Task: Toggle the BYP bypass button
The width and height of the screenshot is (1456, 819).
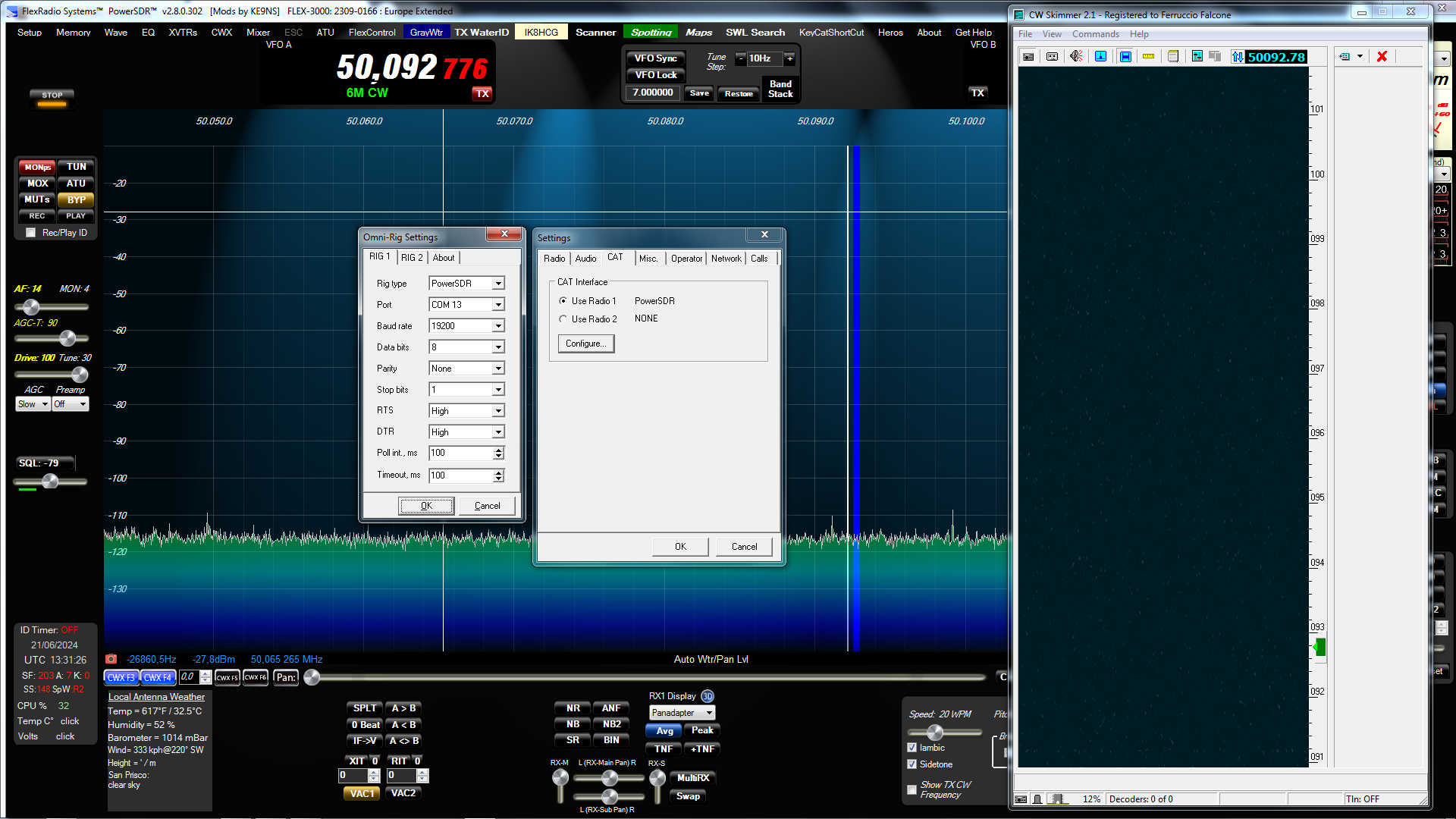Action: point(76,200)
